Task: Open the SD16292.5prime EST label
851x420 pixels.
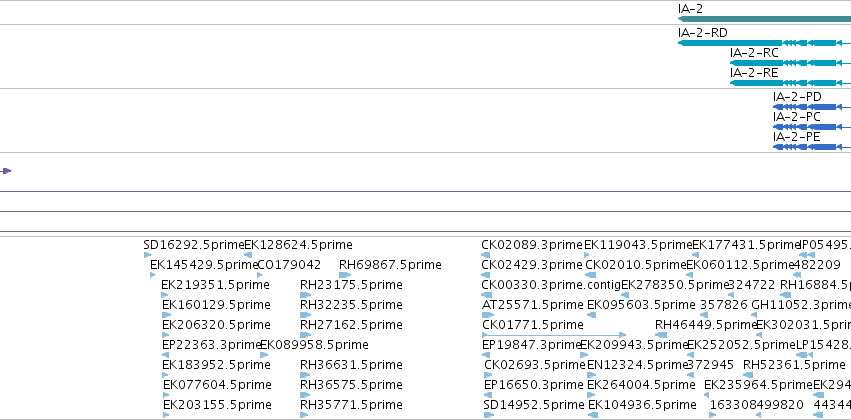Action: tap(194, 245)
